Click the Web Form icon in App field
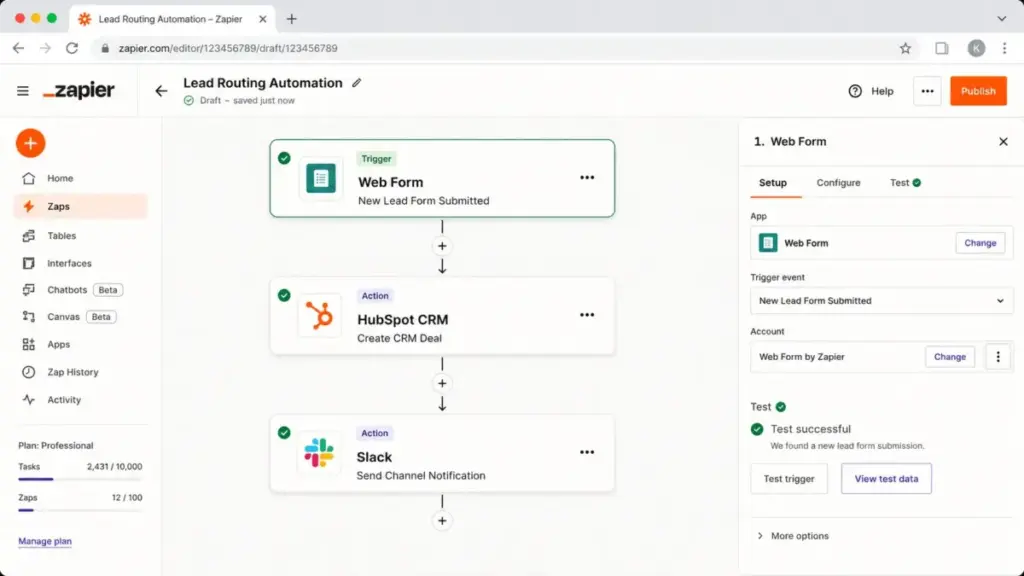Viewport: 1024px width, 576px height. (x=768, y=243)
